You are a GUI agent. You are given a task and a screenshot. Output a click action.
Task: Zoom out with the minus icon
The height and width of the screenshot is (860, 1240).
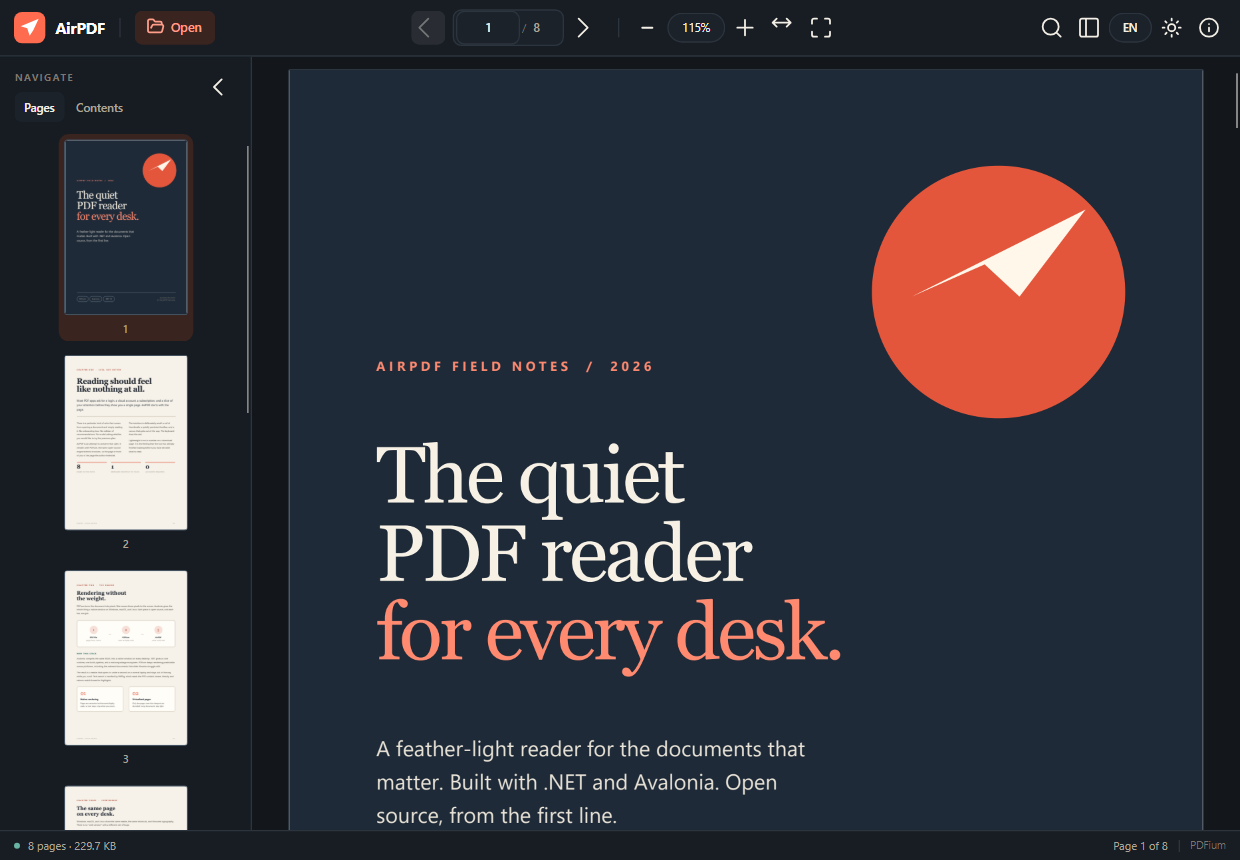tap(647, 28)
